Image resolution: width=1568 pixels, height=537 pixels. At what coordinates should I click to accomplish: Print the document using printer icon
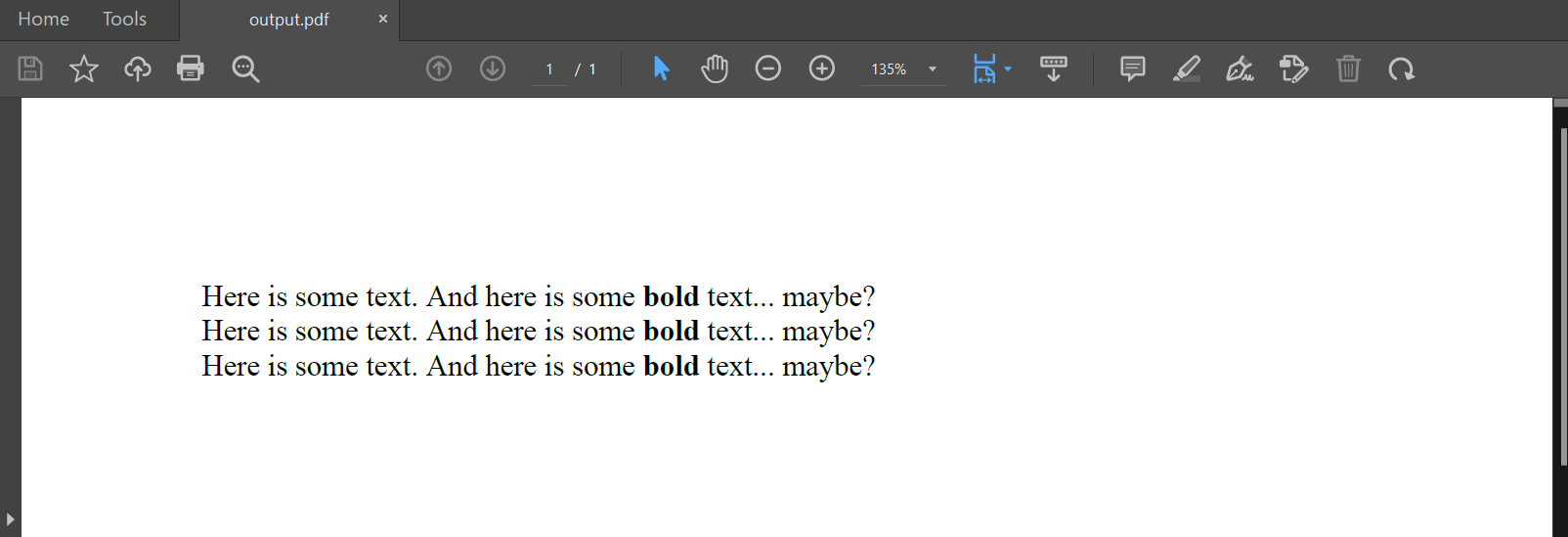191,68
